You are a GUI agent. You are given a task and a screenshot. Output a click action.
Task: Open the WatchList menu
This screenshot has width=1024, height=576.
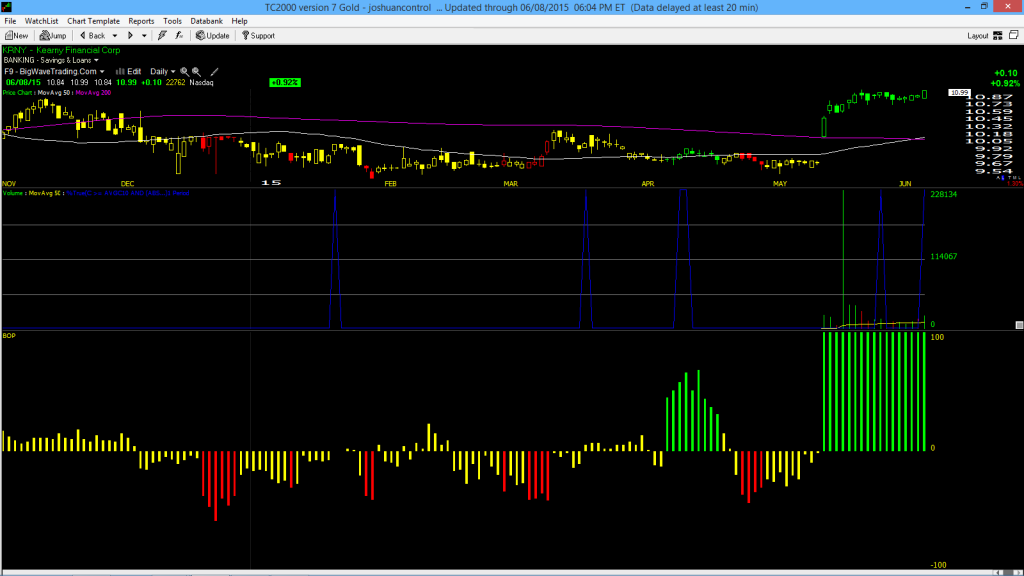click(42, 21)
